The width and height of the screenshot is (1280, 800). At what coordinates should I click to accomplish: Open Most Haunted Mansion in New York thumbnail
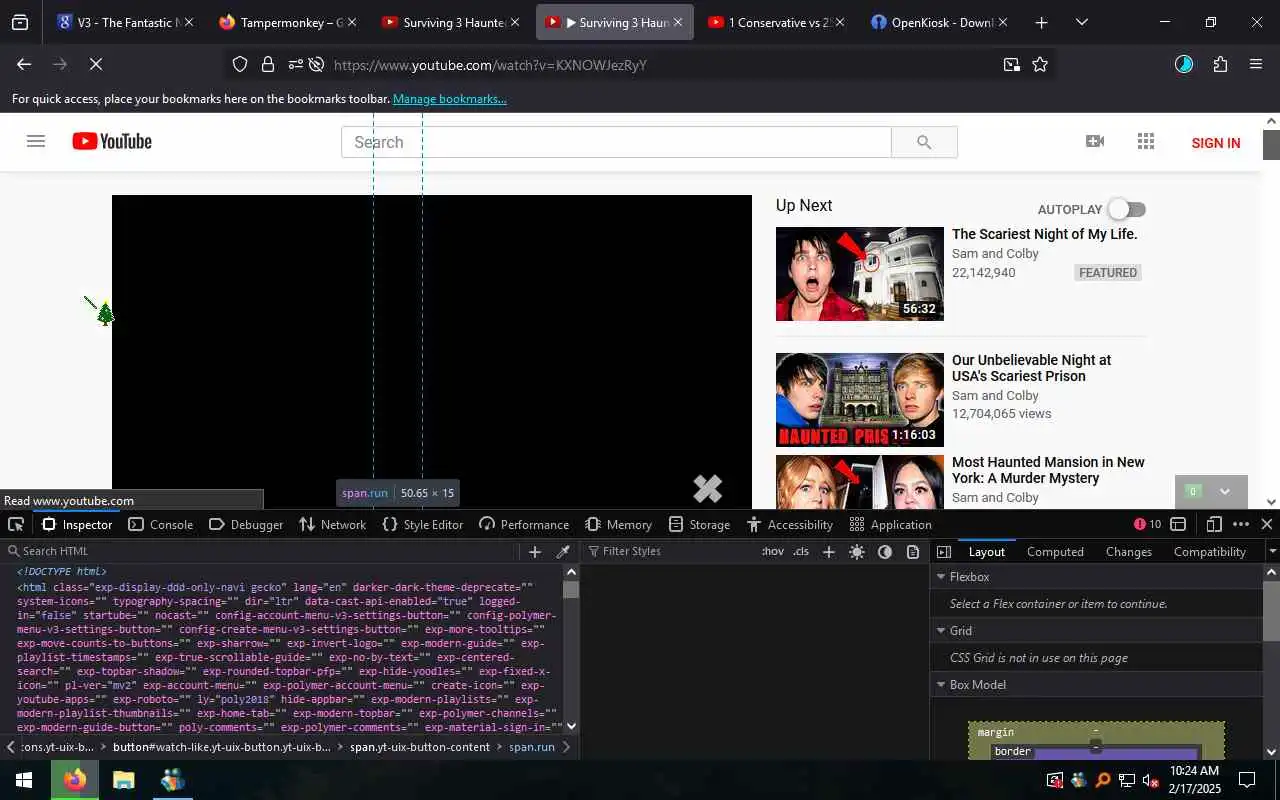click(x=860, y=482)
